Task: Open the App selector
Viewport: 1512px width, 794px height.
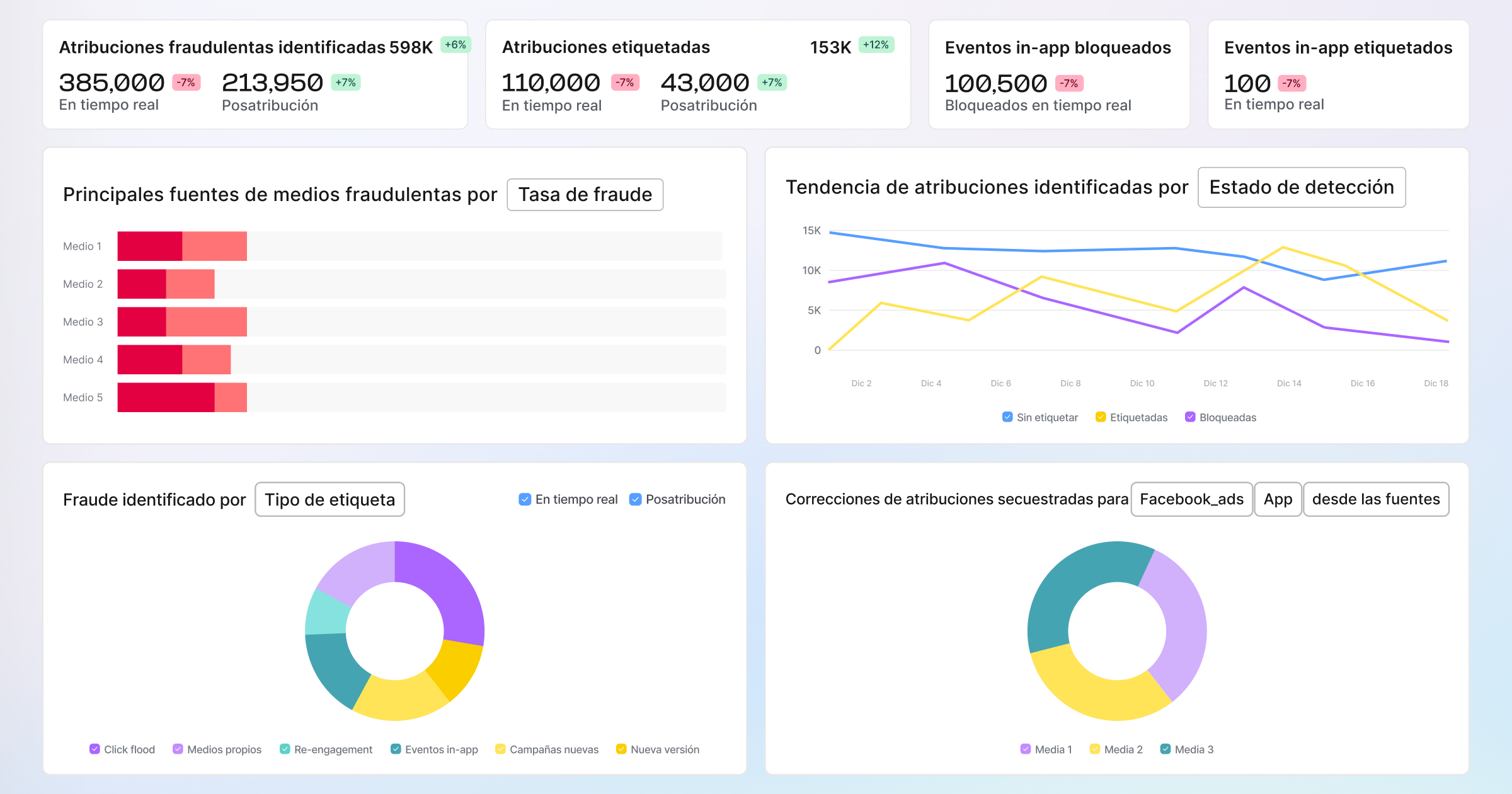Action: click(x=1278, y=499)
